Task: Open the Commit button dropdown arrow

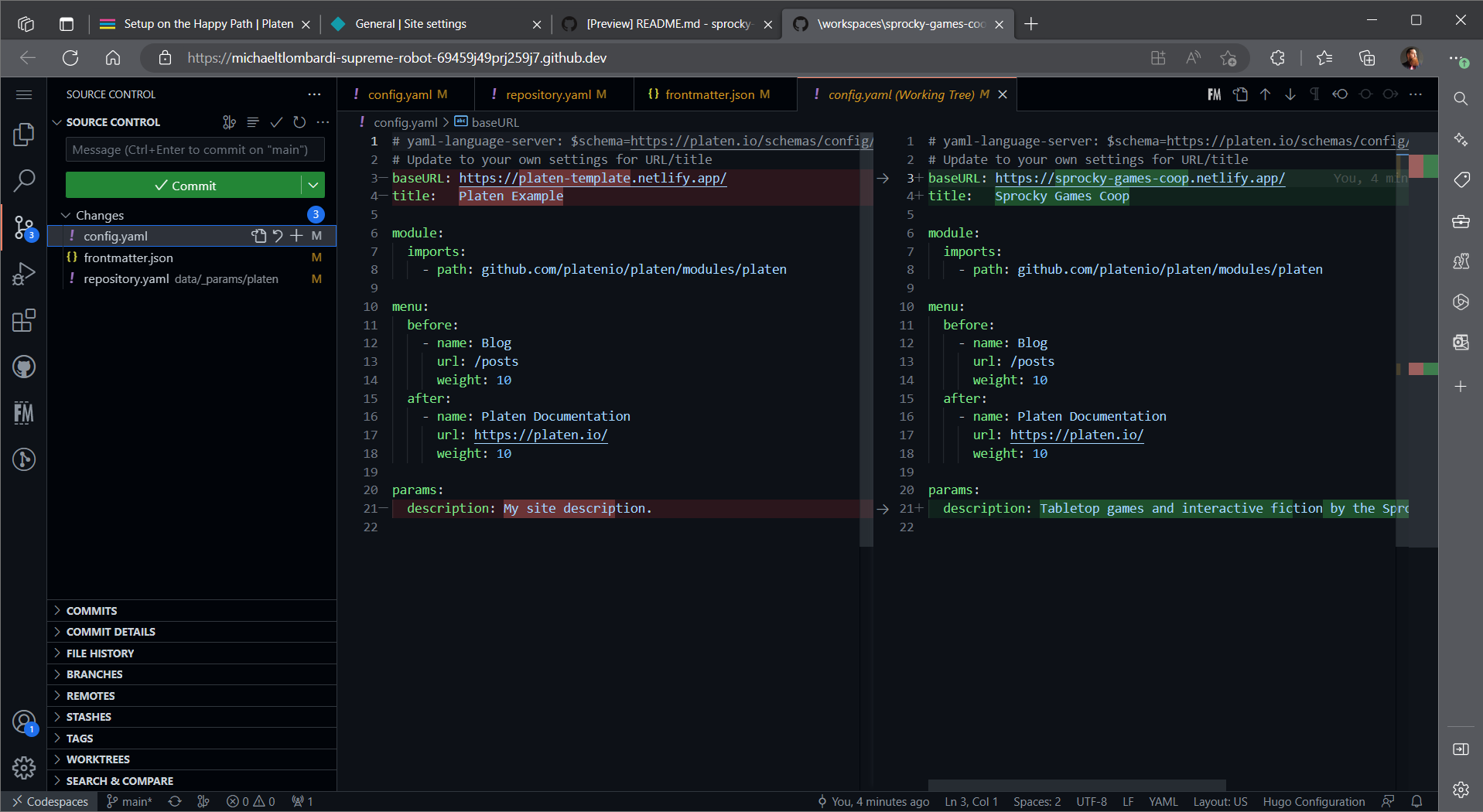Action: coord(313,186)
